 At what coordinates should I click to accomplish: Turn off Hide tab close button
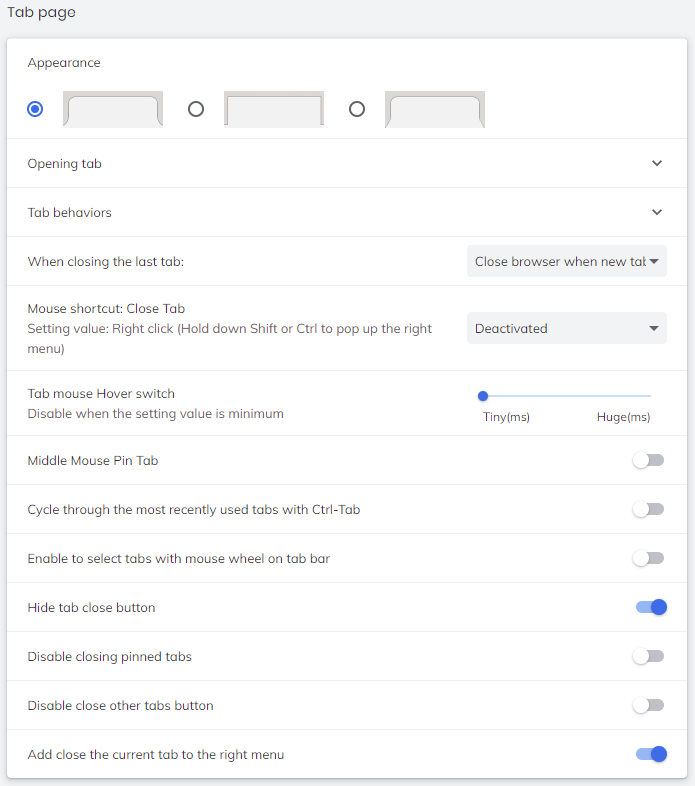coord(651,607)
